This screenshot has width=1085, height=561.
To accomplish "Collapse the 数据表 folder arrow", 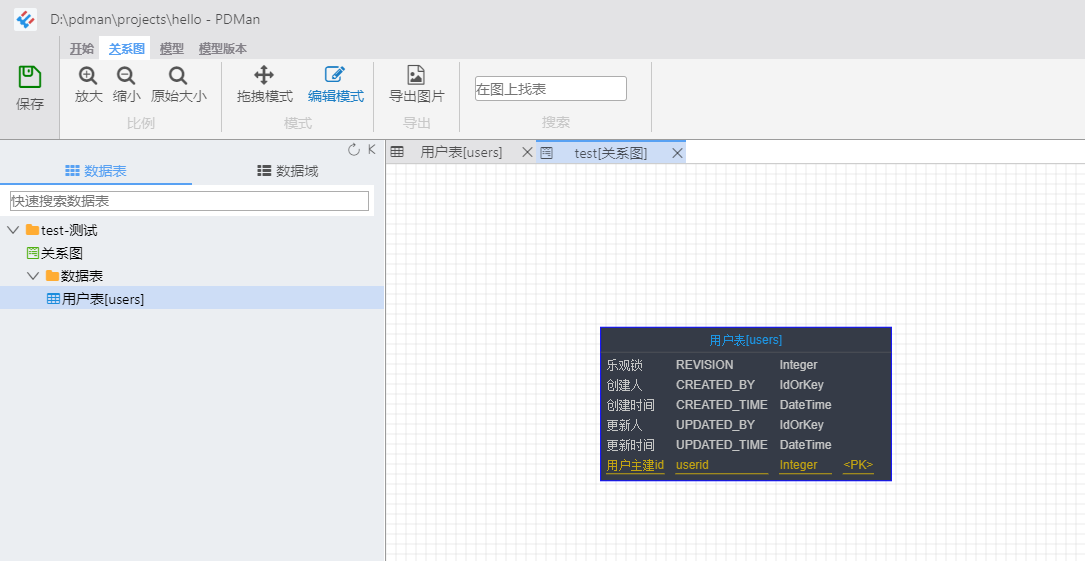I will (33, 276).
